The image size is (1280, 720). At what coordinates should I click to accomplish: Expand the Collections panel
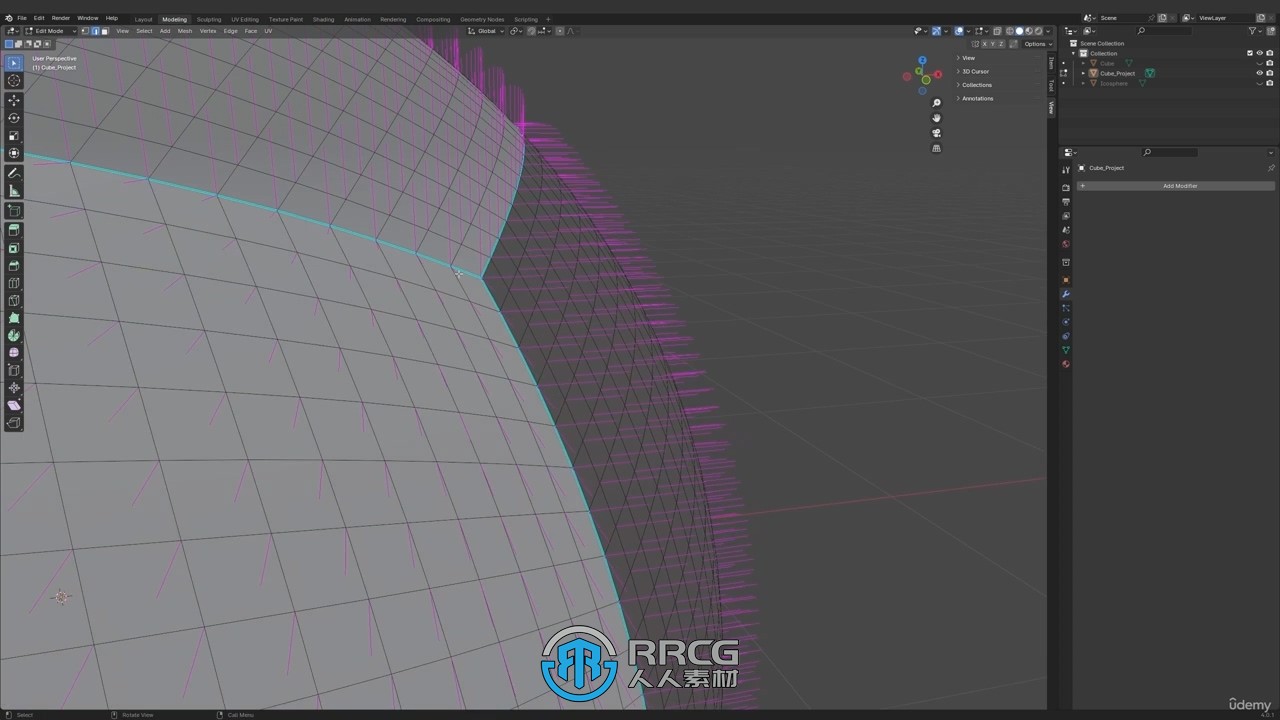point(975,85)
